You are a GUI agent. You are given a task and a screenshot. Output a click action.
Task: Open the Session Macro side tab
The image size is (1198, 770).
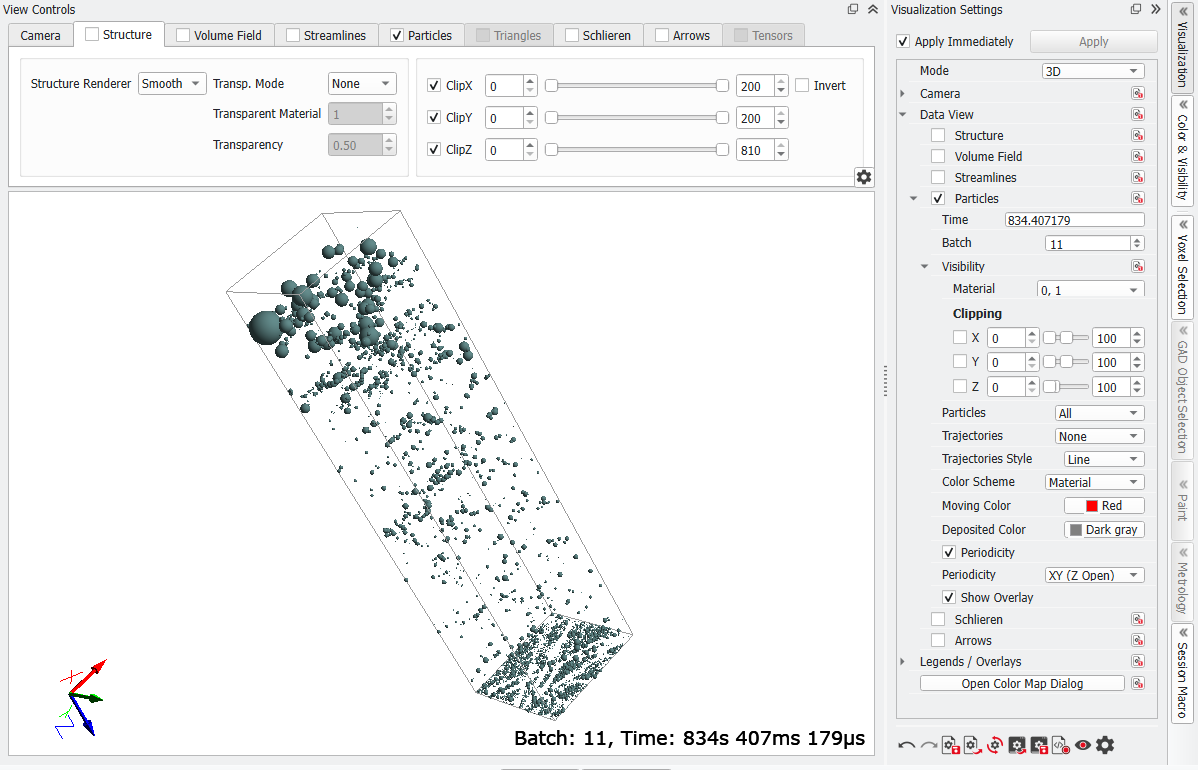pos(1182,673)
